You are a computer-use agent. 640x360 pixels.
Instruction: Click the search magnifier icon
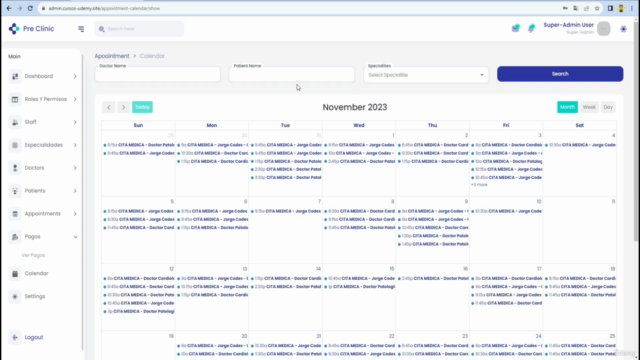pyautogui.click(x=102, y=29)
